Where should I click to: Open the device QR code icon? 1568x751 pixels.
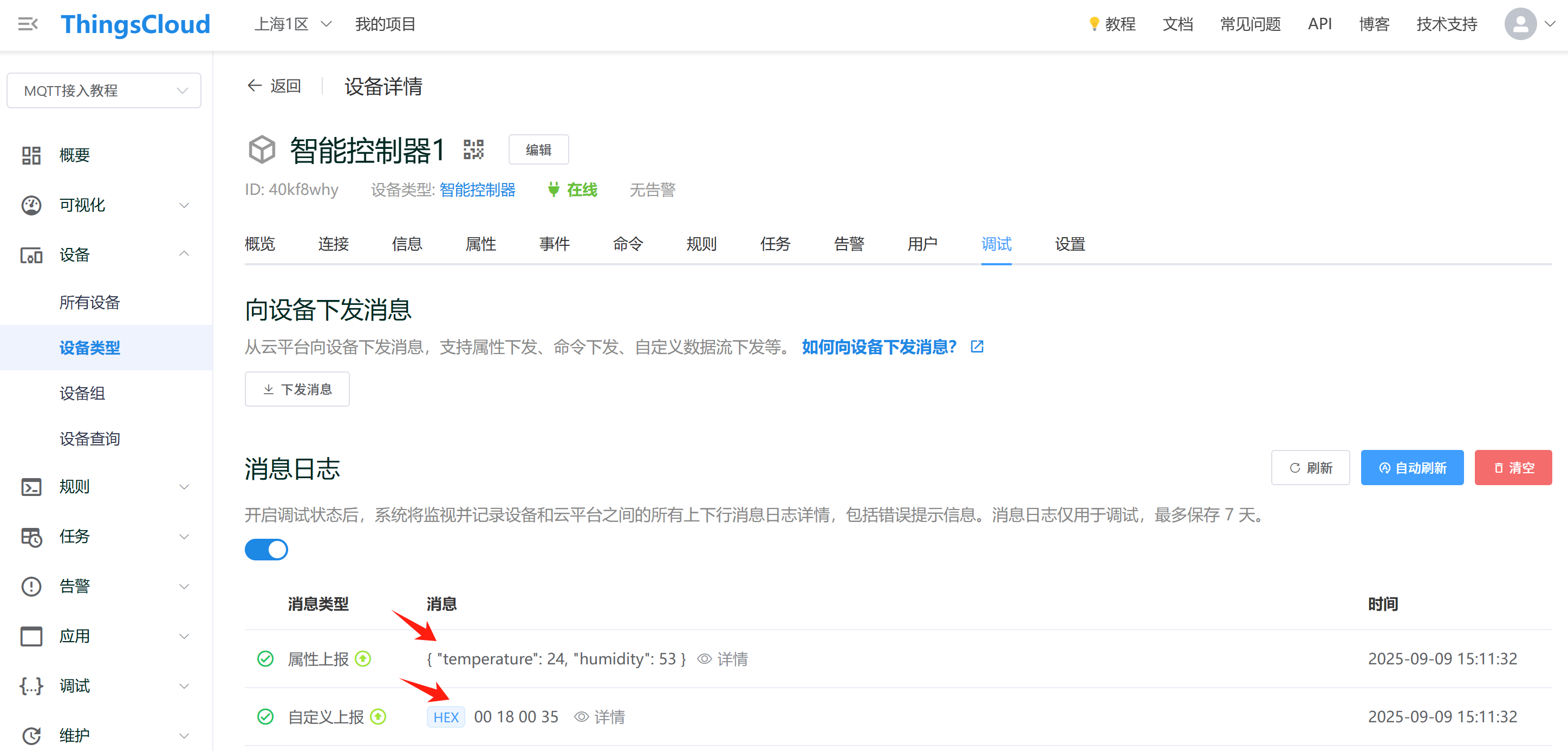[x=473, y=150]
